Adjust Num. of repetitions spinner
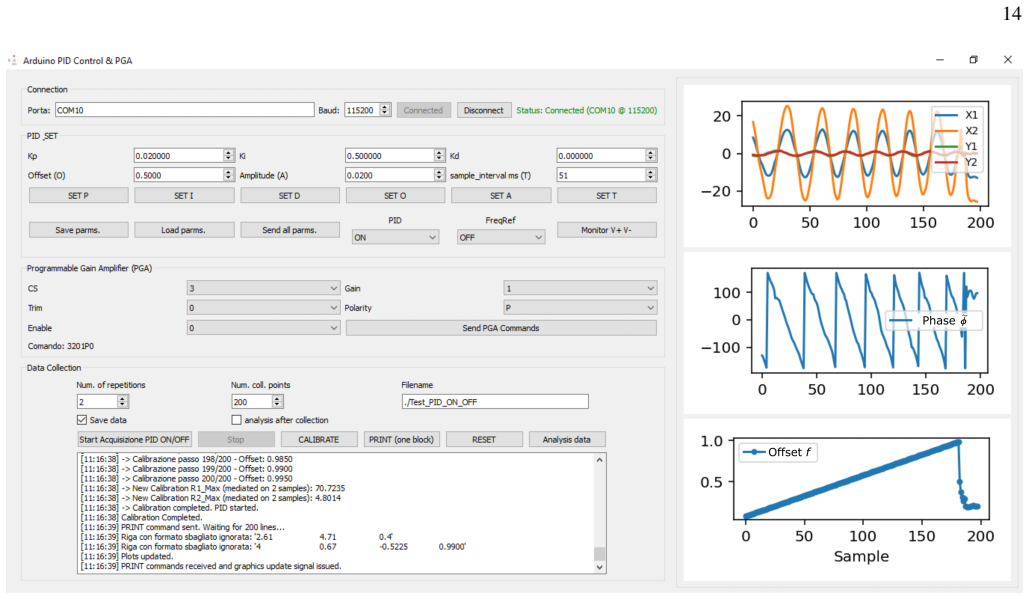Image resolution: width=1029 pixels, height=599 pixels. tap(123, 402)
